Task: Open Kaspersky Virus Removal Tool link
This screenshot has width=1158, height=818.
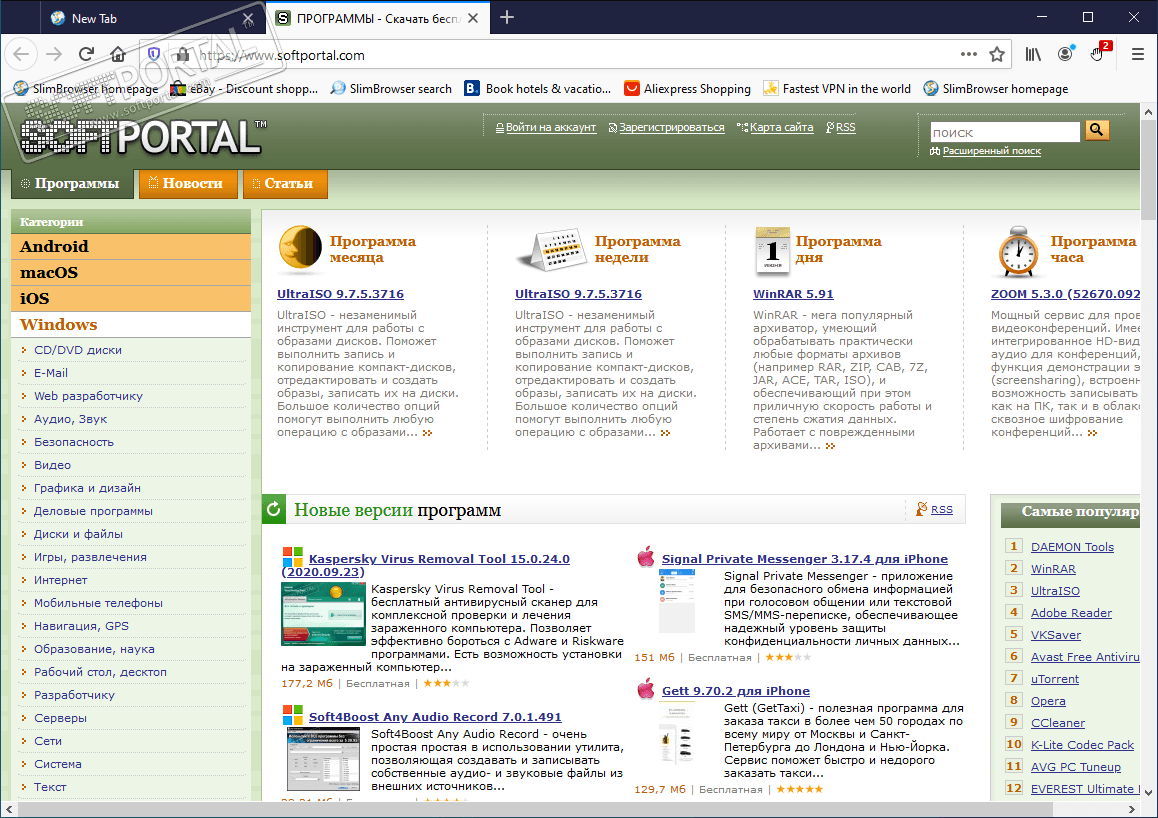Action: (x=439, y=559)
